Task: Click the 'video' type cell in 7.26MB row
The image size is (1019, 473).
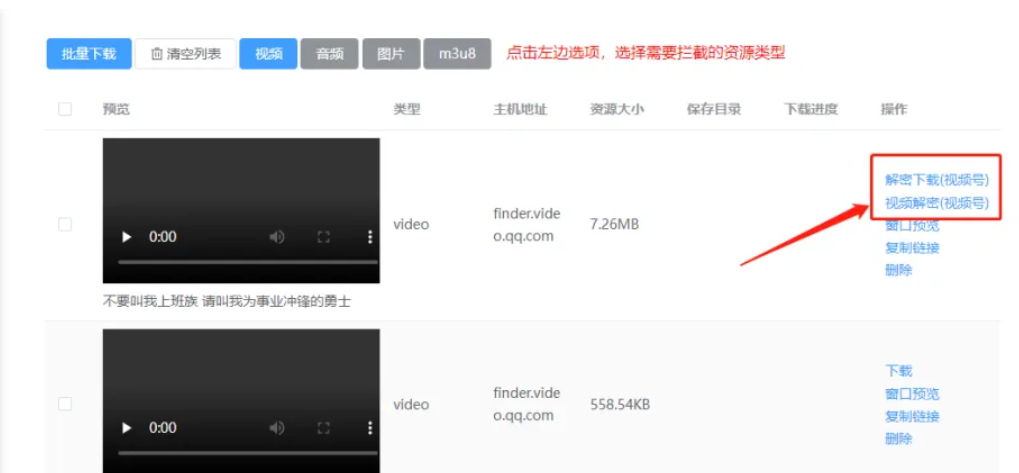Action: (411, 225)
